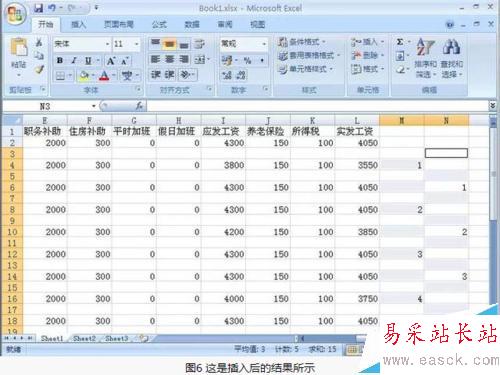
Task: Increase the indent
Action: tap(170, 75)
